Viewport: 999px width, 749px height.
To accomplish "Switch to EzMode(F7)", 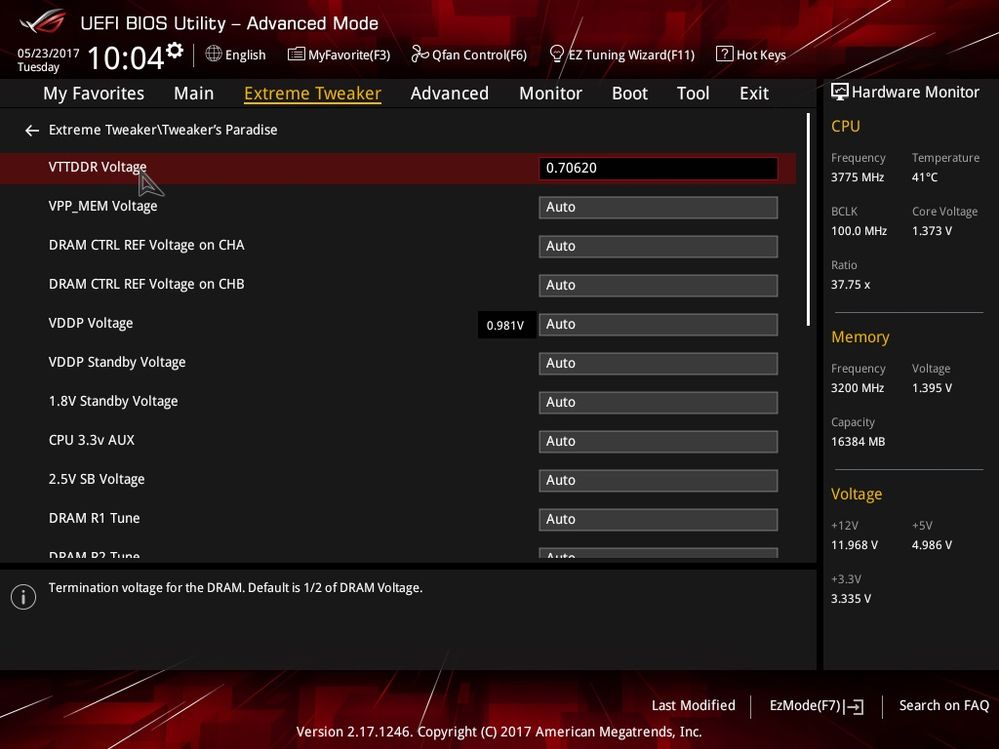I will (816, 706).
